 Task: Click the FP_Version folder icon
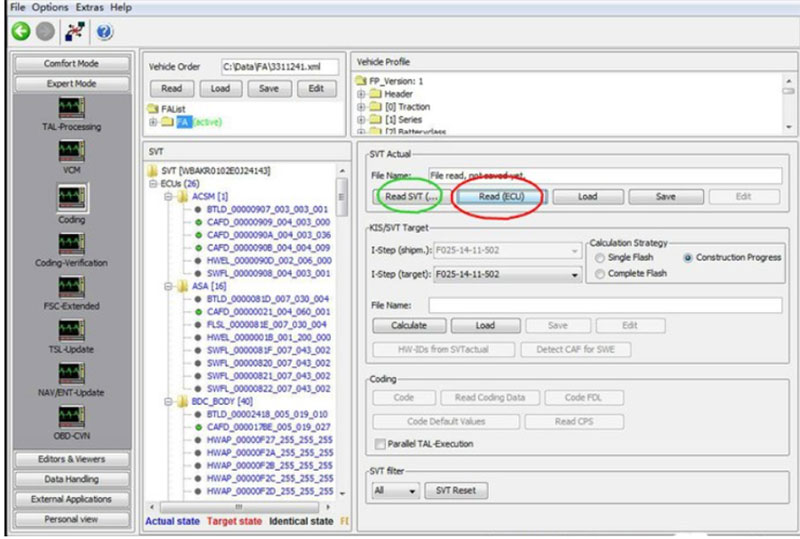pos(361,81)
